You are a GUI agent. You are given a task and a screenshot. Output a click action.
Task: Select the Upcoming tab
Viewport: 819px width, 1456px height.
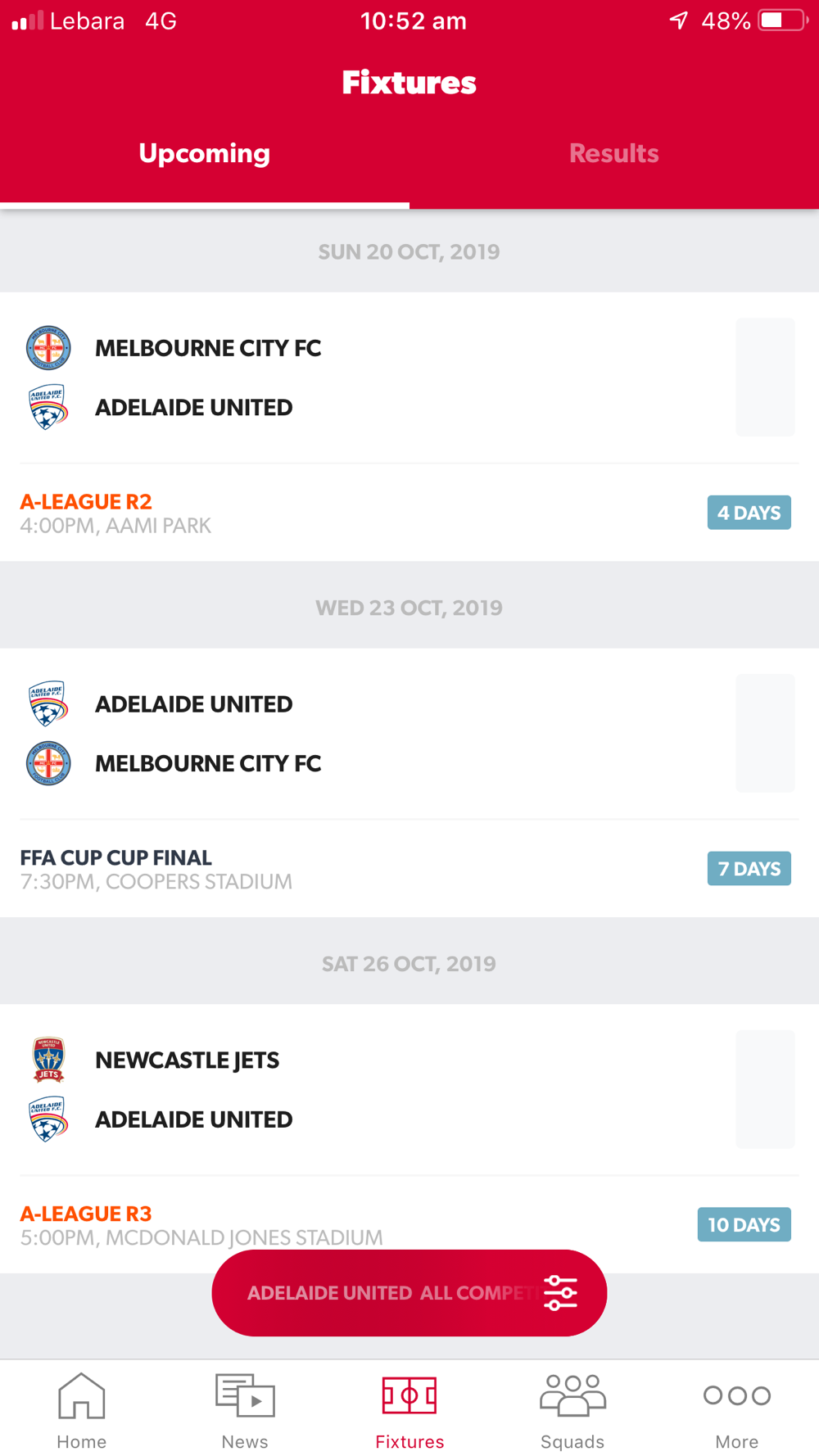(x=205, y=154)
